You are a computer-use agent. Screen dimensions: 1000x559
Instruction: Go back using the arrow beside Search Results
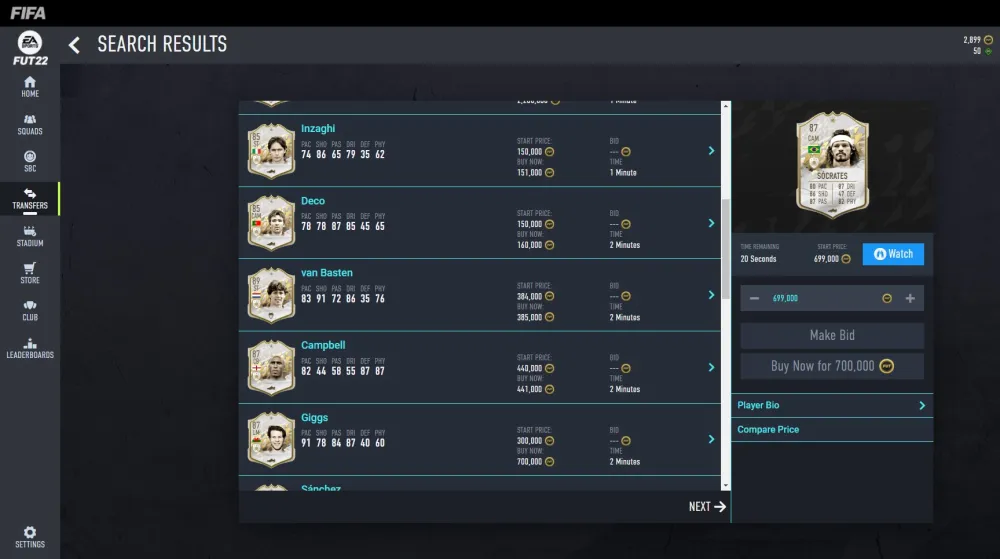[x=74, y=45]
